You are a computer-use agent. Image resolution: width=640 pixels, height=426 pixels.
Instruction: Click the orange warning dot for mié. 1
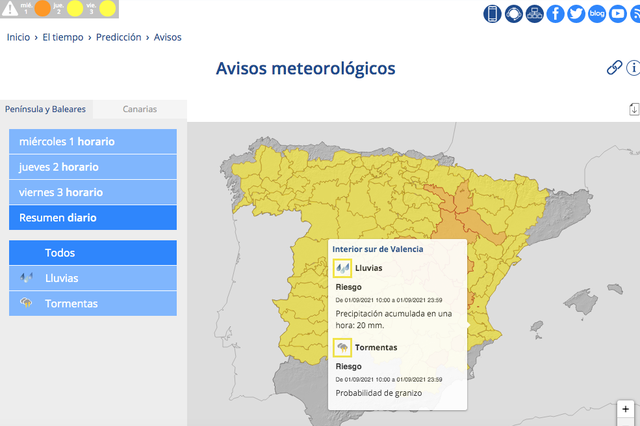pyautogui.click(x=42, y=8)
